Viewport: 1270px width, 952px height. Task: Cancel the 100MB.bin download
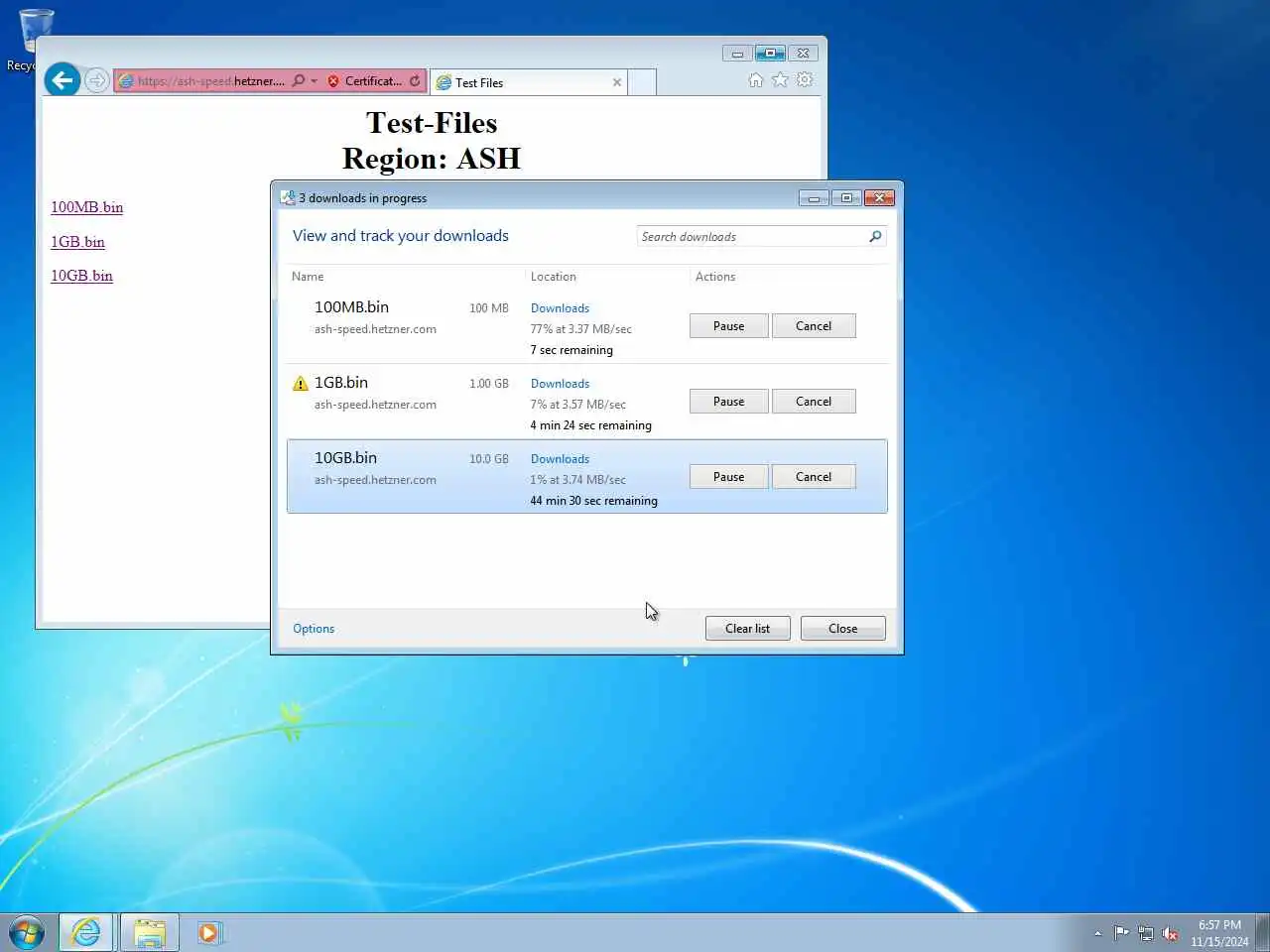click(x=814, y=326)
